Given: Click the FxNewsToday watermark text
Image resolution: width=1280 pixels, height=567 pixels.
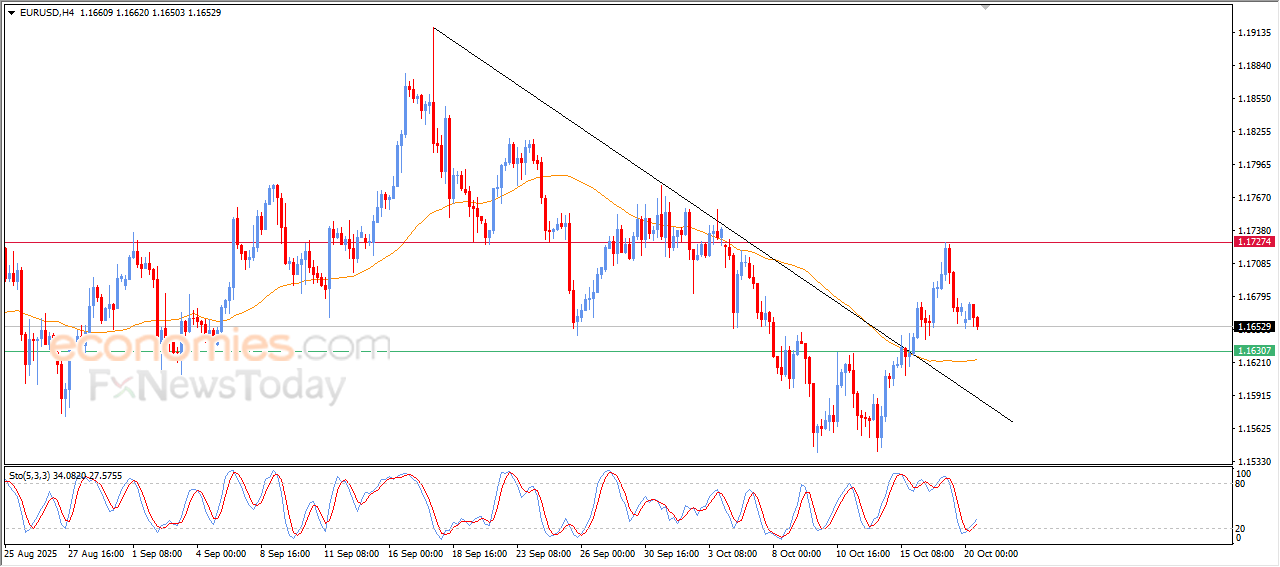Looking at the screenshot, I should point(218,387).
